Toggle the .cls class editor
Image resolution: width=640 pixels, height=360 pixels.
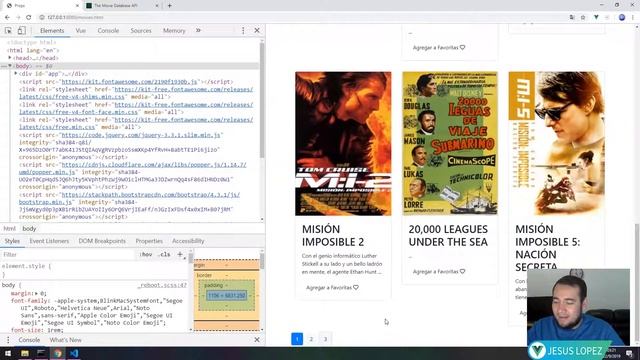pos(165,254)
